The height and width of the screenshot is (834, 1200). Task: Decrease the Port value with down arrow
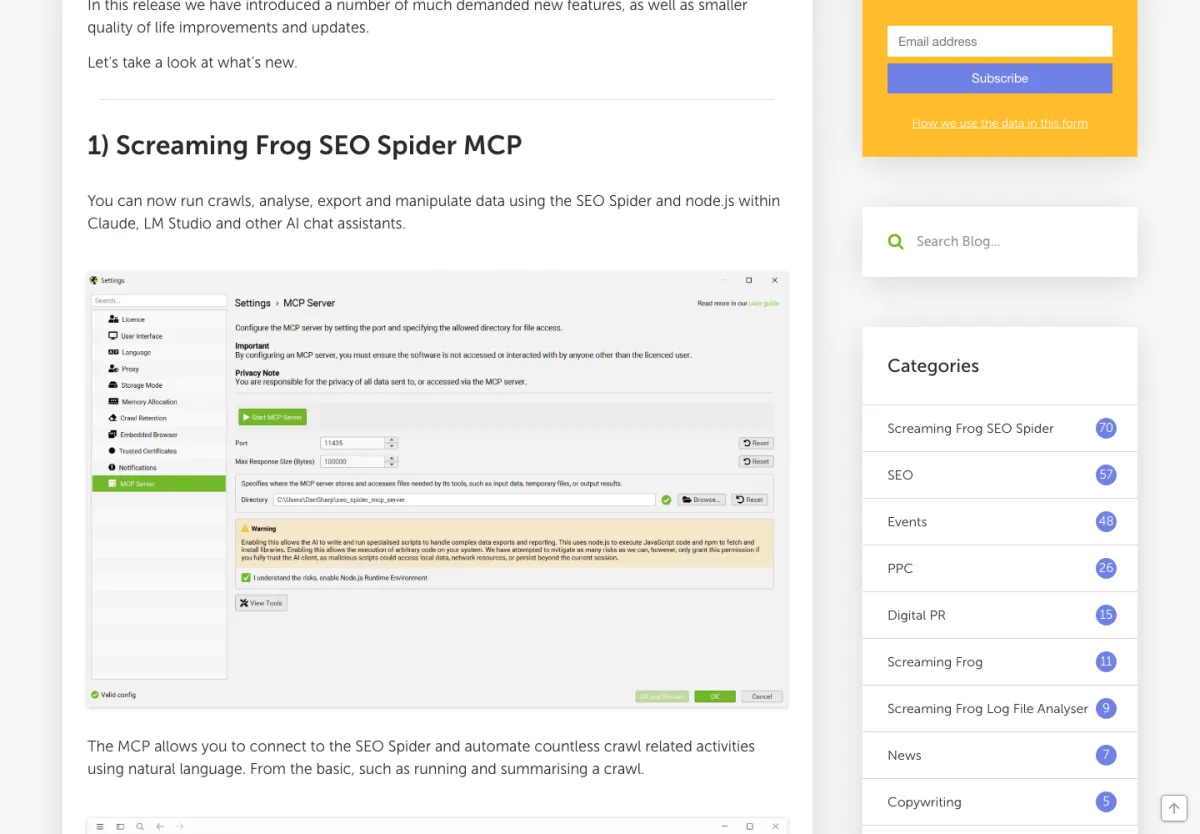pos(392,446)
